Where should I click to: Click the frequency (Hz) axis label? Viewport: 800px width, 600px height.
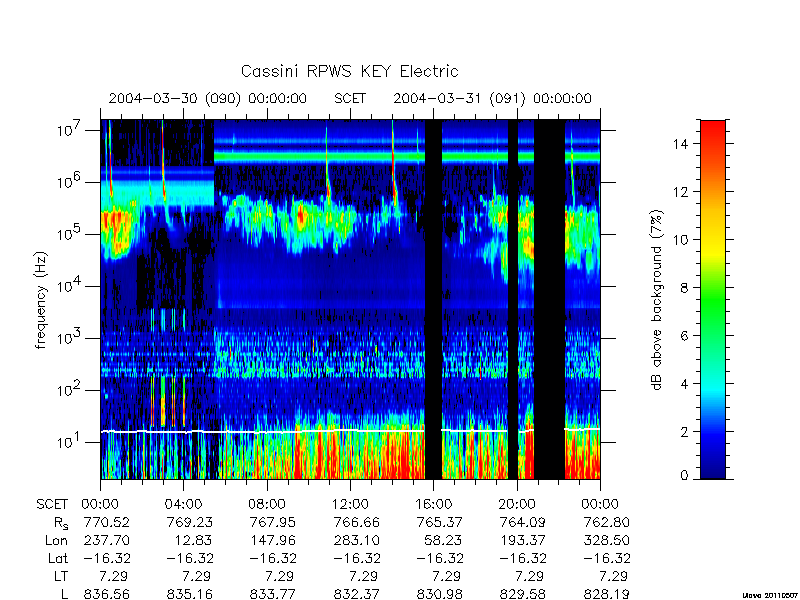pyautogui.click(x=41, y=300)
